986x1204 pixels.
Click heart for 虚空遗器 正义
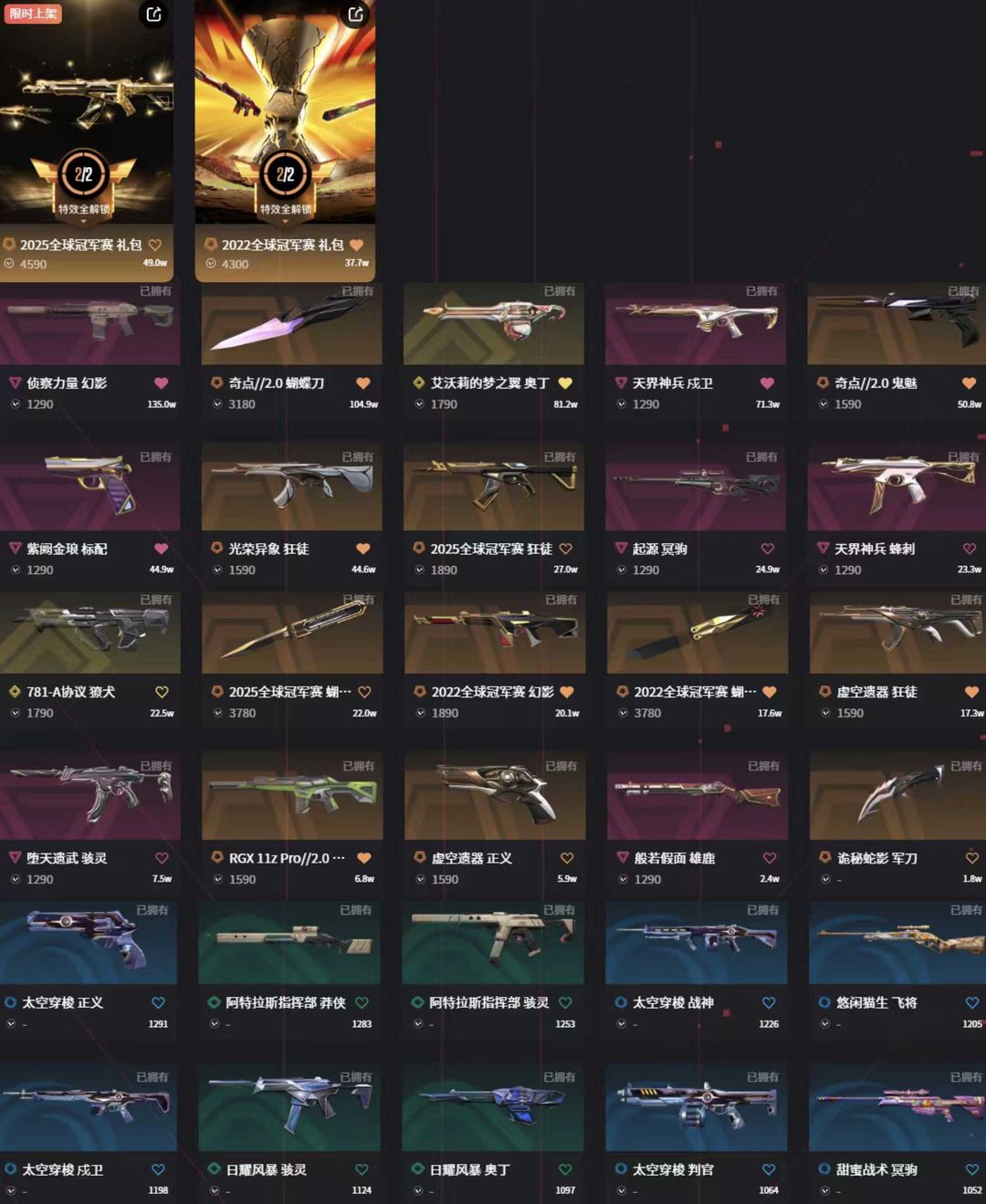pyautogui.click(x=567, y=858)
